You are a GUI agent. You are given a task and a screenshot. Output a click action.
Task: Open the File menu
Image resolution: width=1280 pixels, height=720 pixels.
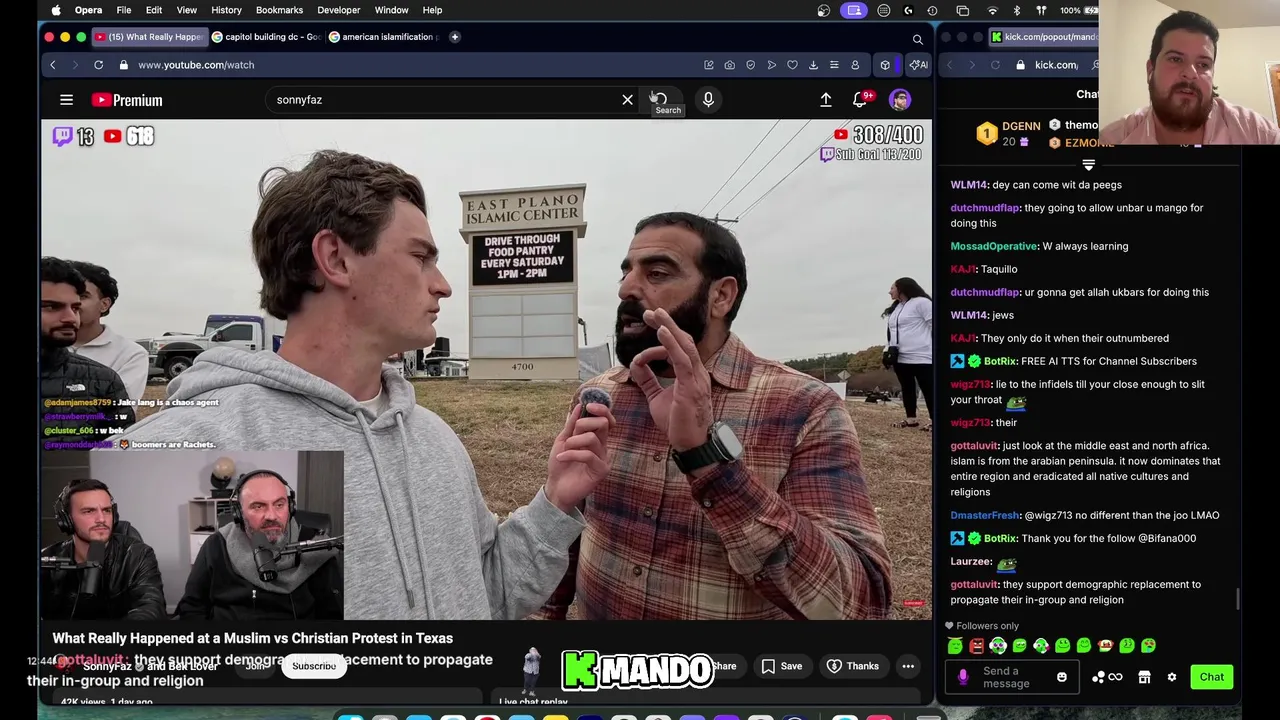(124, 10)
